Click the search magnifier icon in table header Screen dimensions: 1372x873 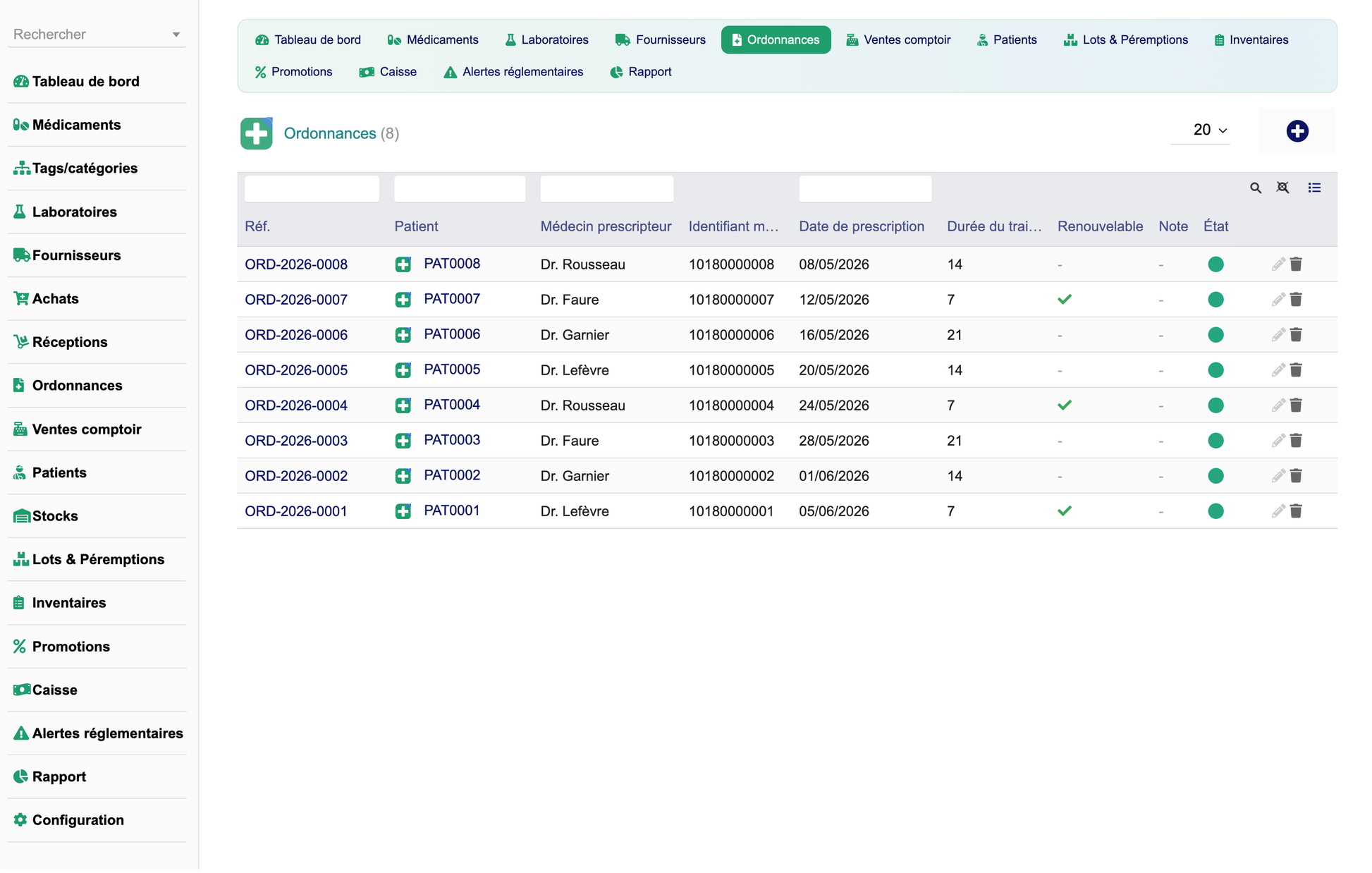(1255, 188)
